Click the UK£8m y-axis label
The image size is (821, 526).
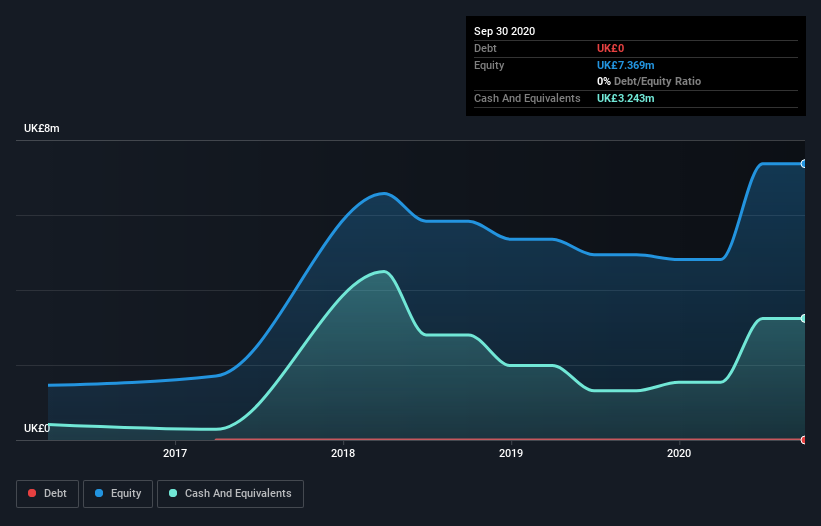coord(42,128)
